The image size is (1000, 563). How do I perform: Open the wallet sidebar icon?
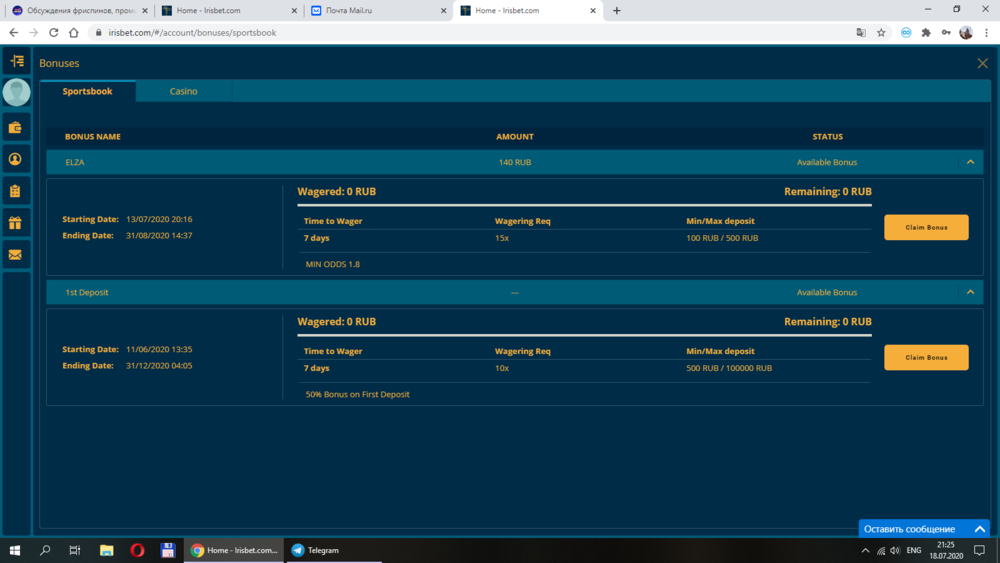(x=15, y=128)
